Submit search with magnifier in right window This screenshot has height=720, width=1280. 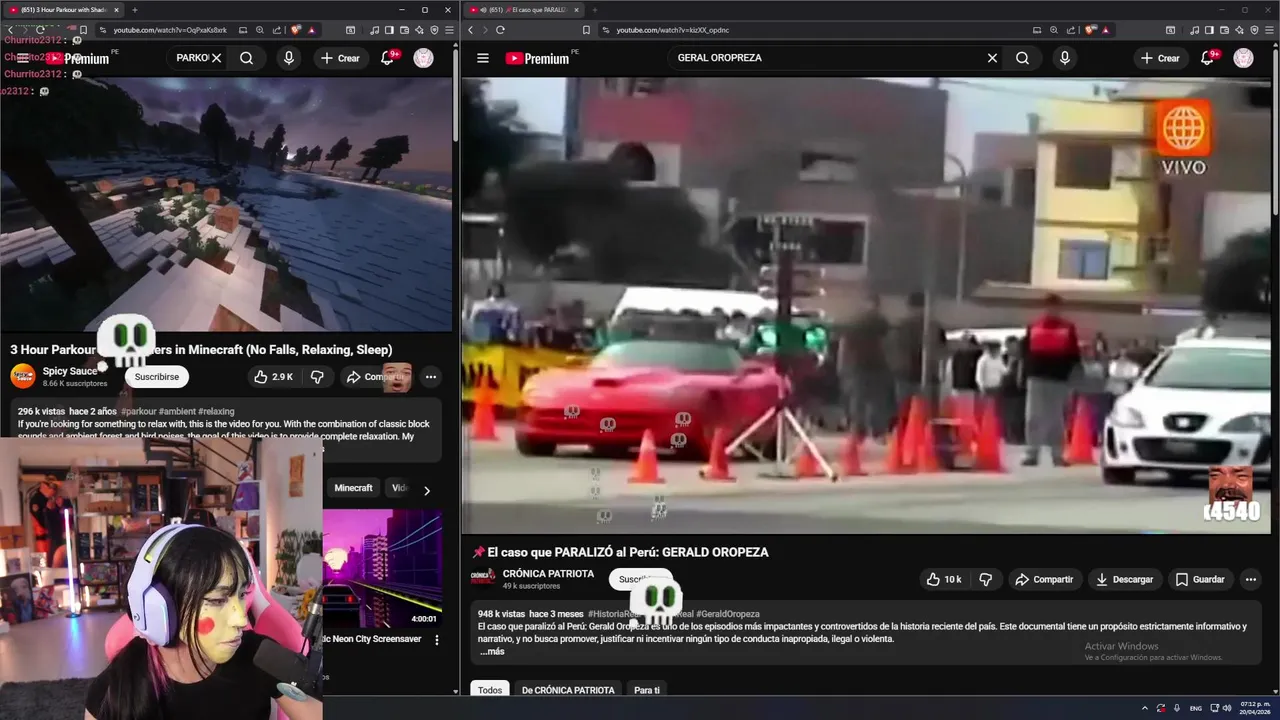click(x=1022, y=58)
